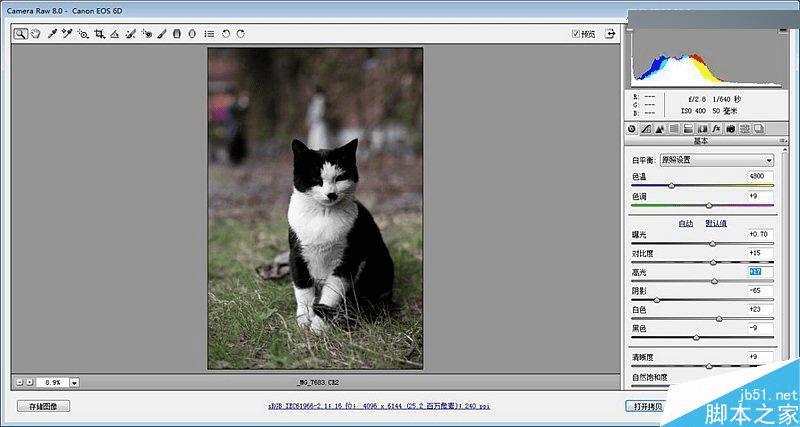Screen dimensions: 800x427
Task: Select the Straighten tool
Action: 115,34
